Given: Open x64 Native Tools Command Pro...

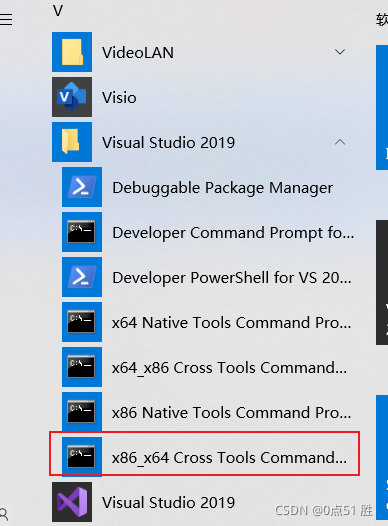Looking at the screenshot, I should point(231,323).
